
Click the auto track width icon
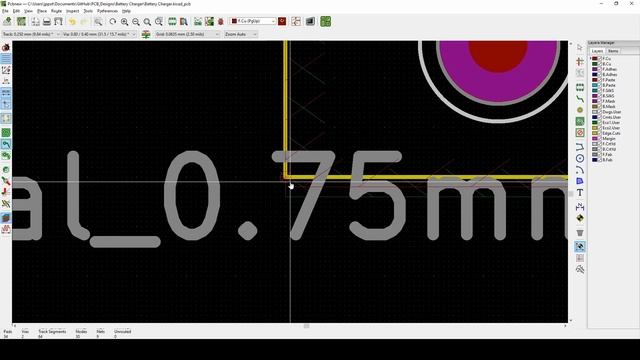(x=146, y=34)
